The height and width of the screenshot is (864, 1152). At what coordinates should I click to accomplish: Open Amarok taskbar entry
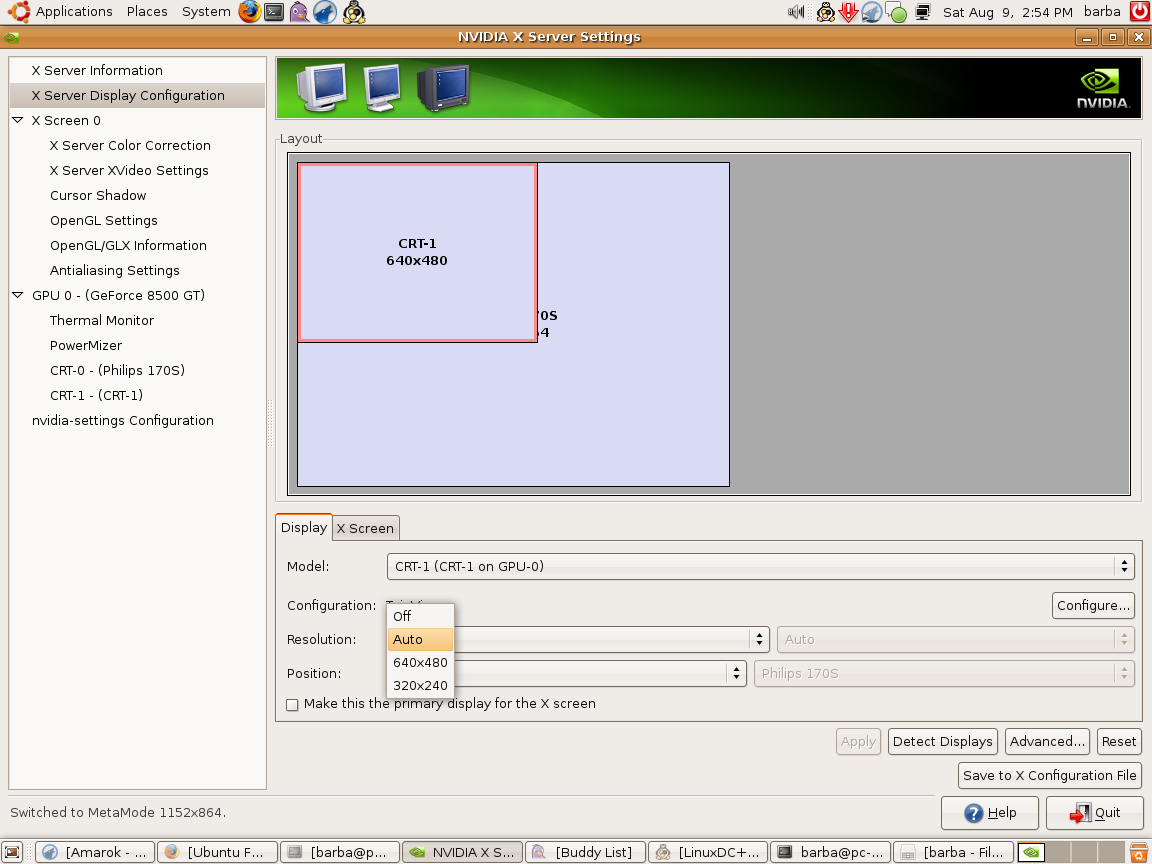pos(95,852)
